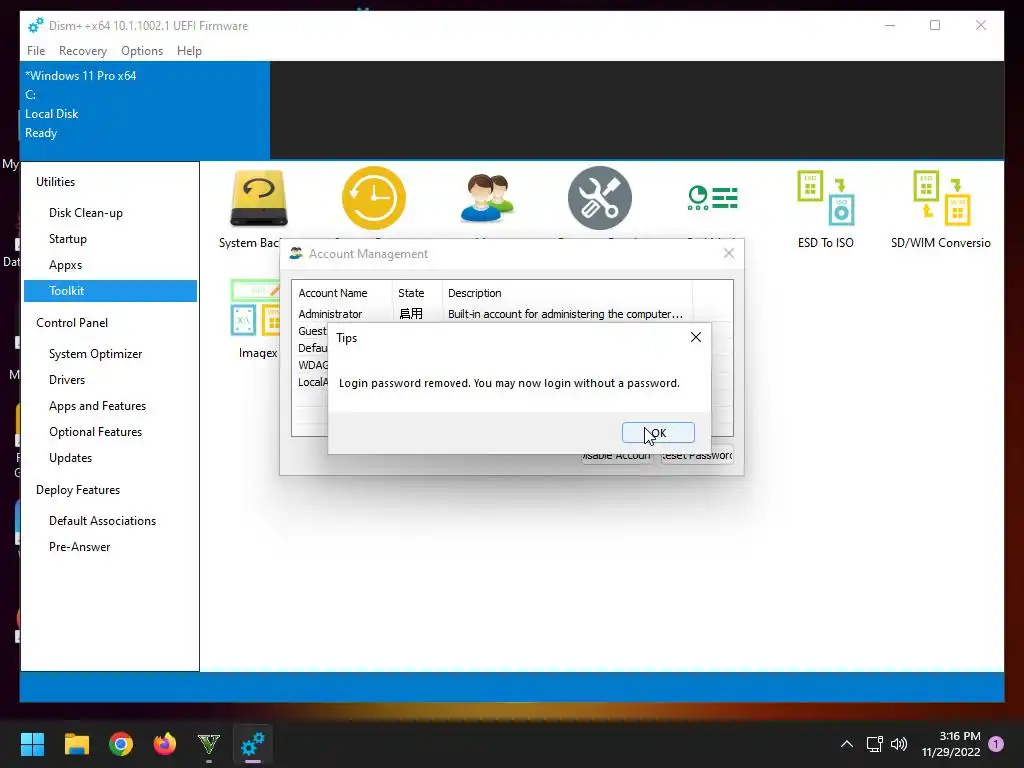Image resolution: width=1024 pixels, height=768 pixels.
Task: Select Disk Clean-up in sidebar
Action: coord(110,213)
